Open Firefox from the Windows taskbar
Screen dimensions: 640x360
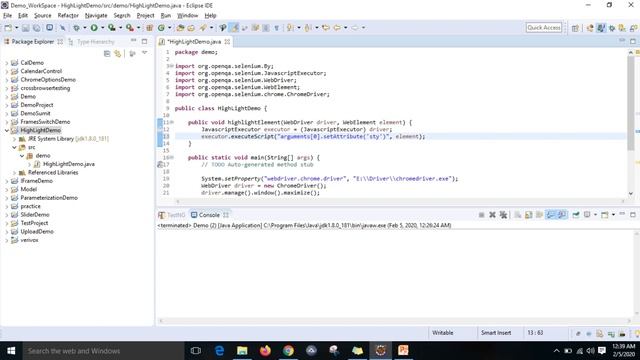point(265,351)
